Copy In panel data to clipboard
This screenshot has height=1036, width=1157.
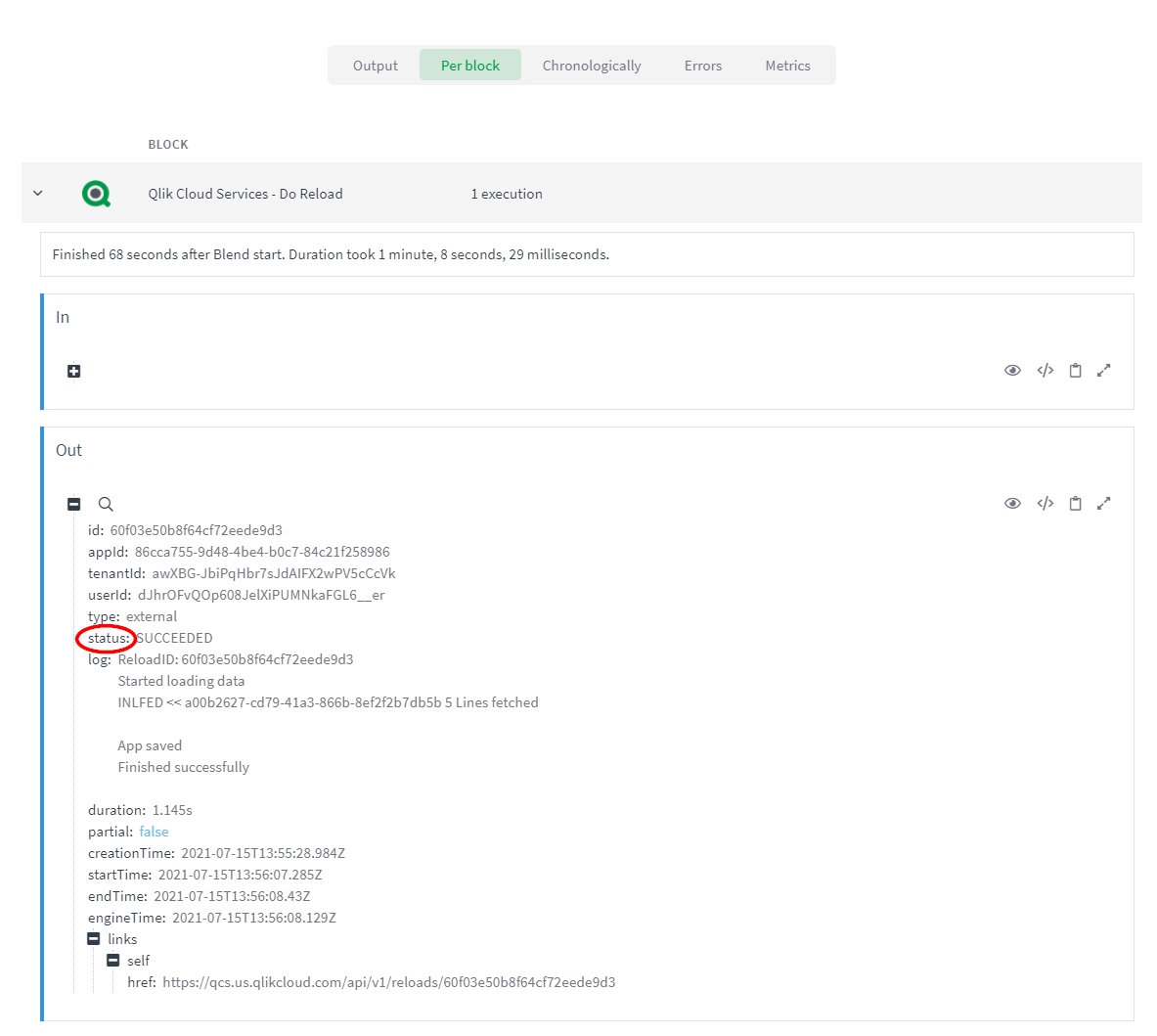point(1075,371)
